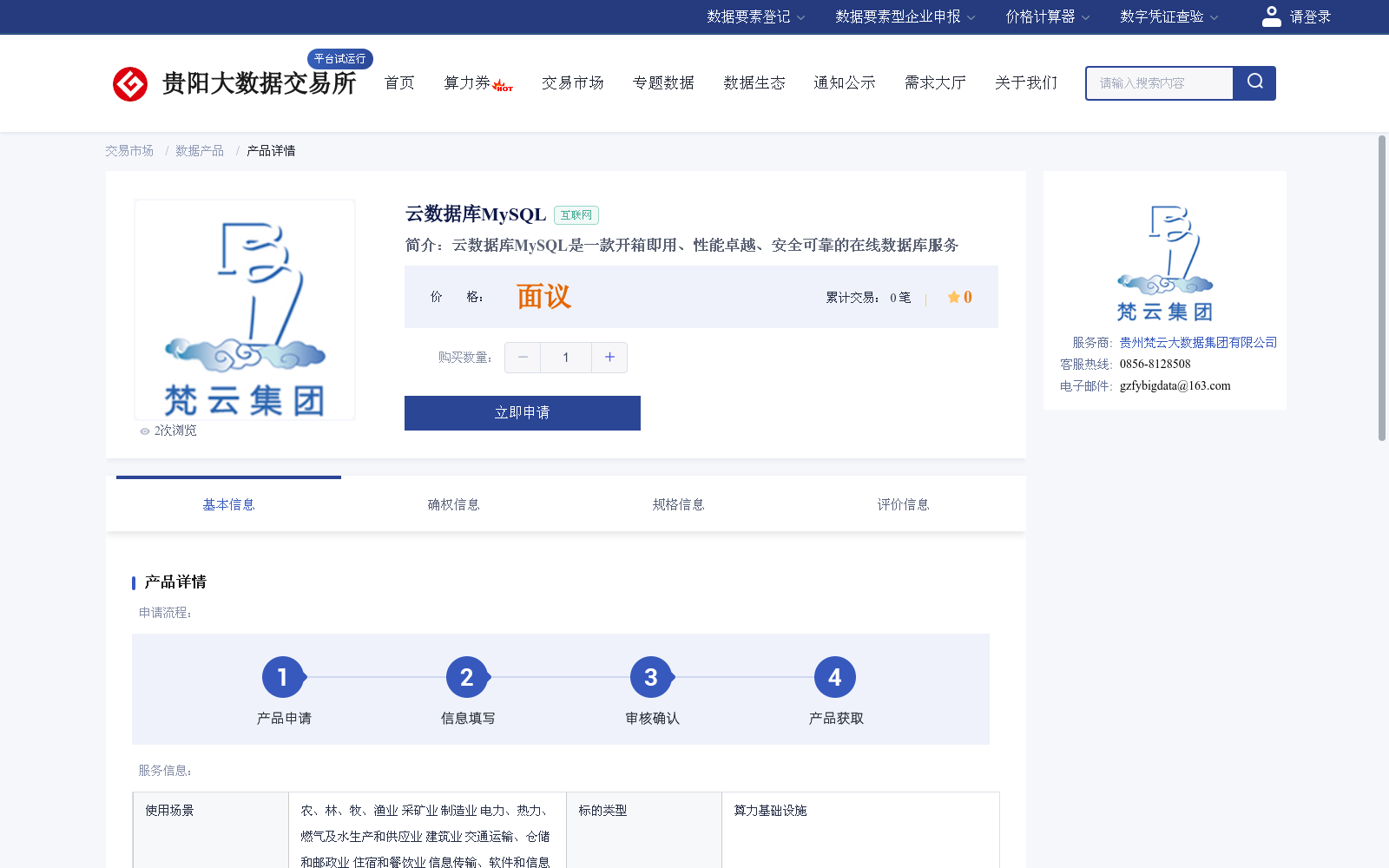Click the step 3 审核确认 circle
Image resolution: width=1389 pixels, height=868 pixels.
click(651, 677)
